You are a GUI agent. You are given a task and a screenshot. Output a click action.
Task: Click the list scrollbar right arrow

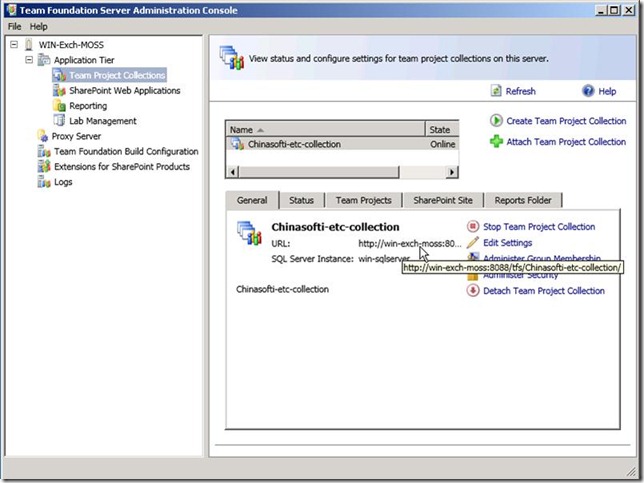[x=452, y=172]
